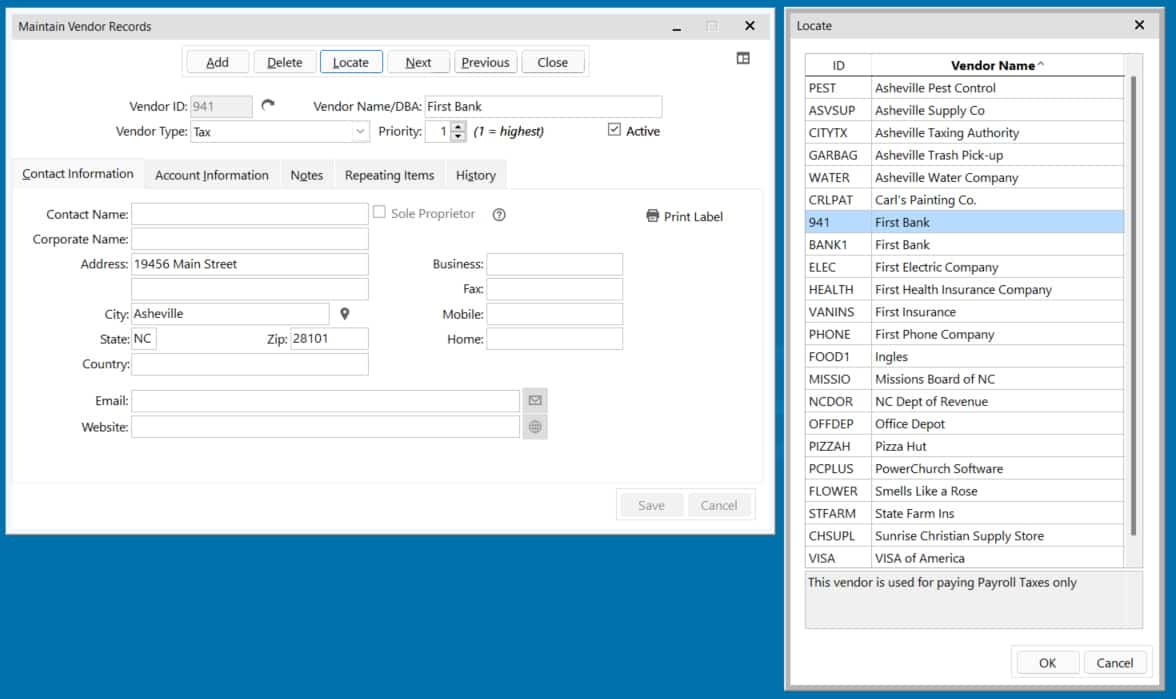
Task: Click the Zip field containing 28101
Action: [329, 339]
